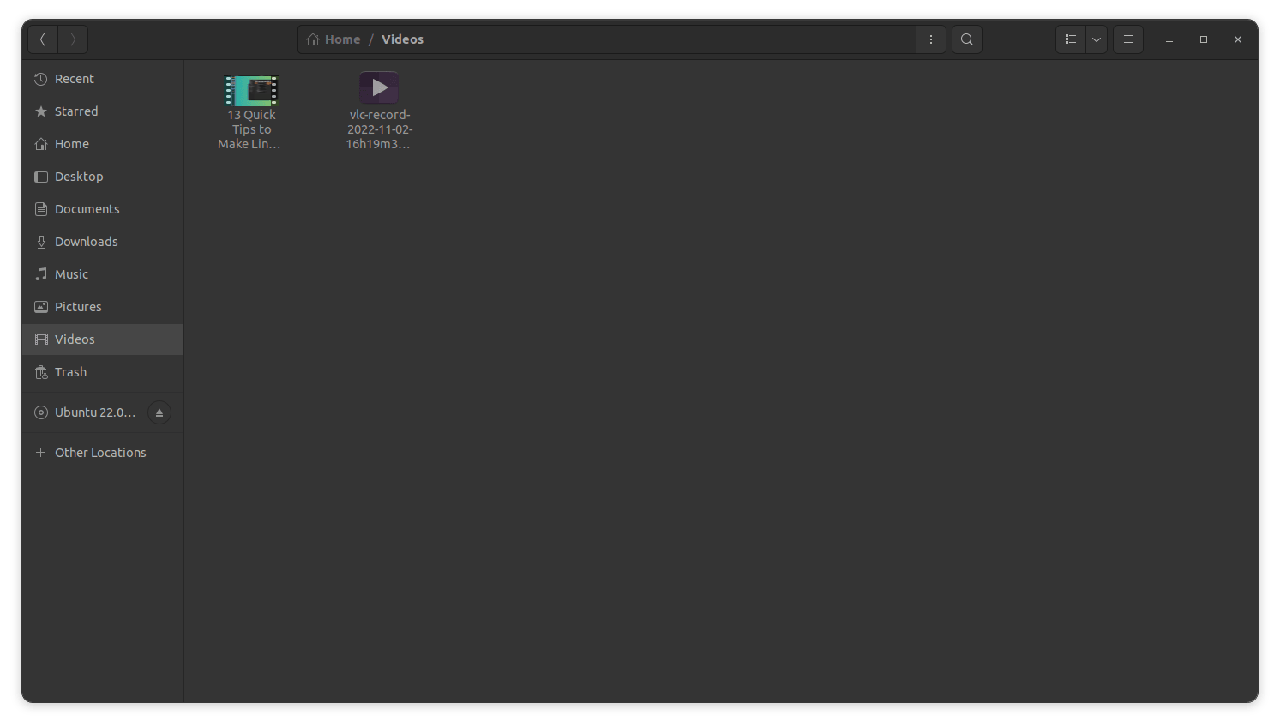
Task: Open the hamburger main menu
Action: 1128,40
